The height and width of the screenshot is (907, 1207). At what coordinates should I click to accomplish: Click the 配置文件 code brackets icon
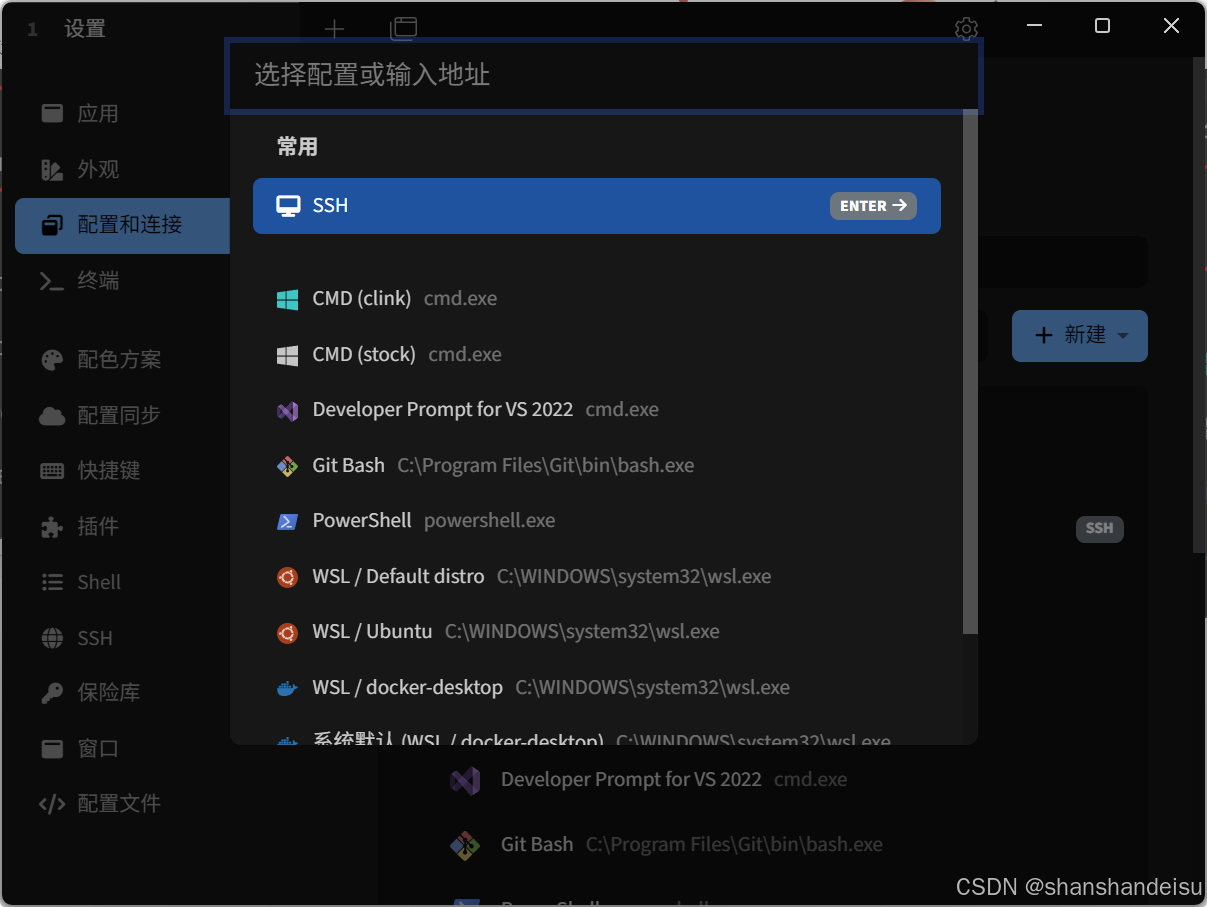click(52, 804)
